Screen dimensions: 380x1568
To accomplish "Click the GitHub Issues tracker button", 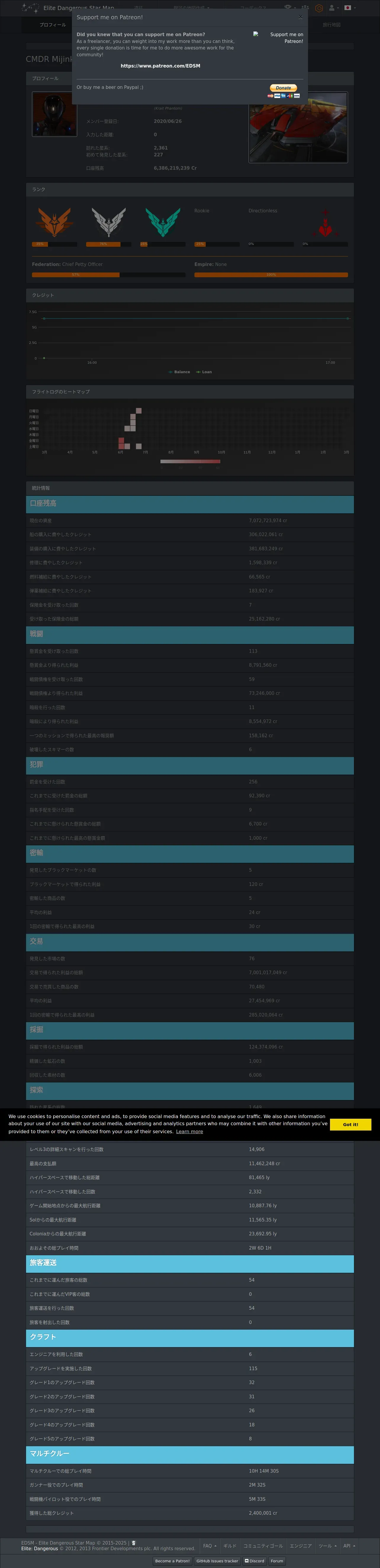I will point(217,1561).
